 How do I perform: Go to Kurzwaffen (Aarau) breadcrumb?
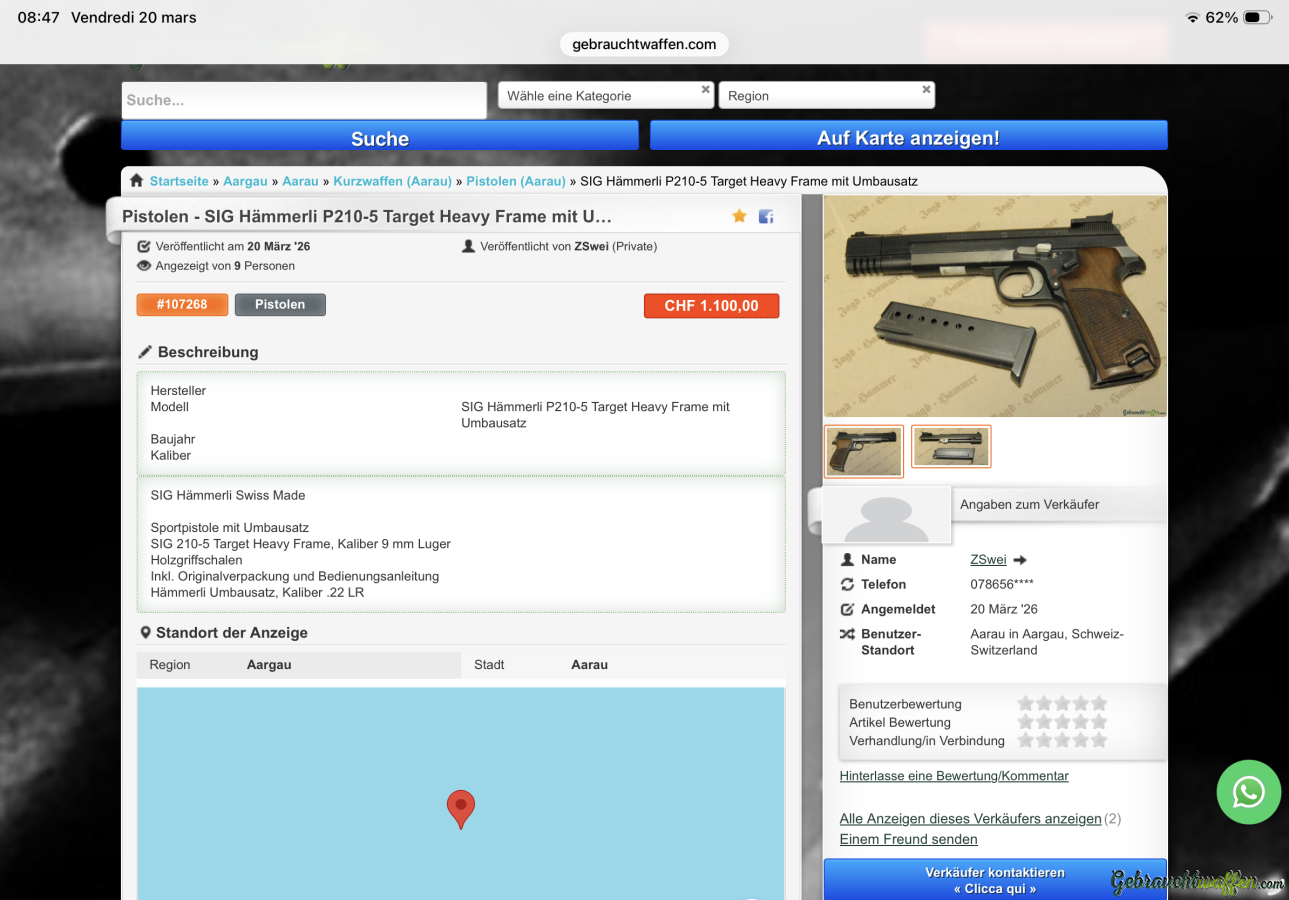click(x=392, y=181)
